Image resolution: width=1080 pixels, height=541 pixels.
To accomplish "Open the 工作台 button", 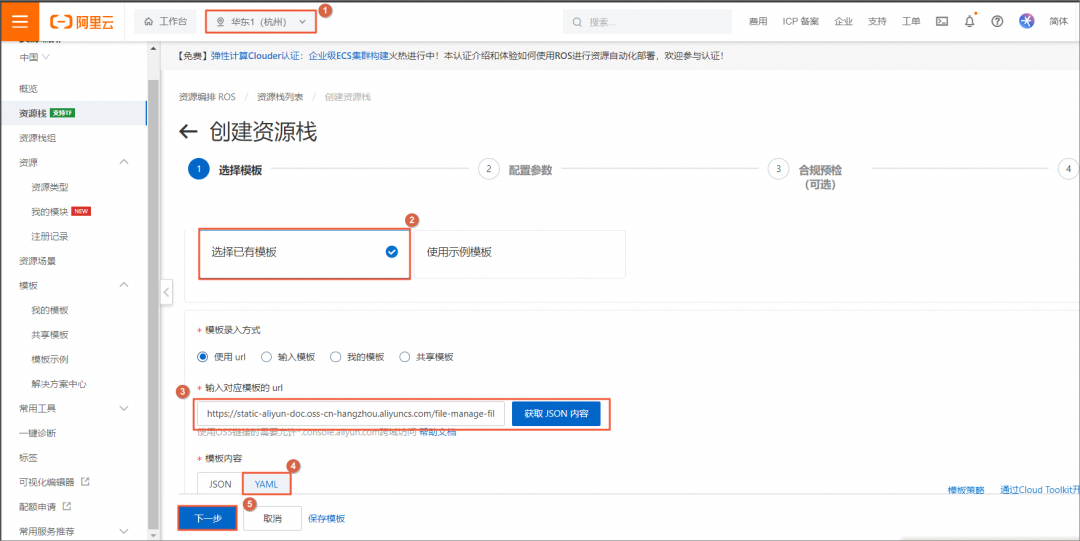I will [x=165, y=22].
